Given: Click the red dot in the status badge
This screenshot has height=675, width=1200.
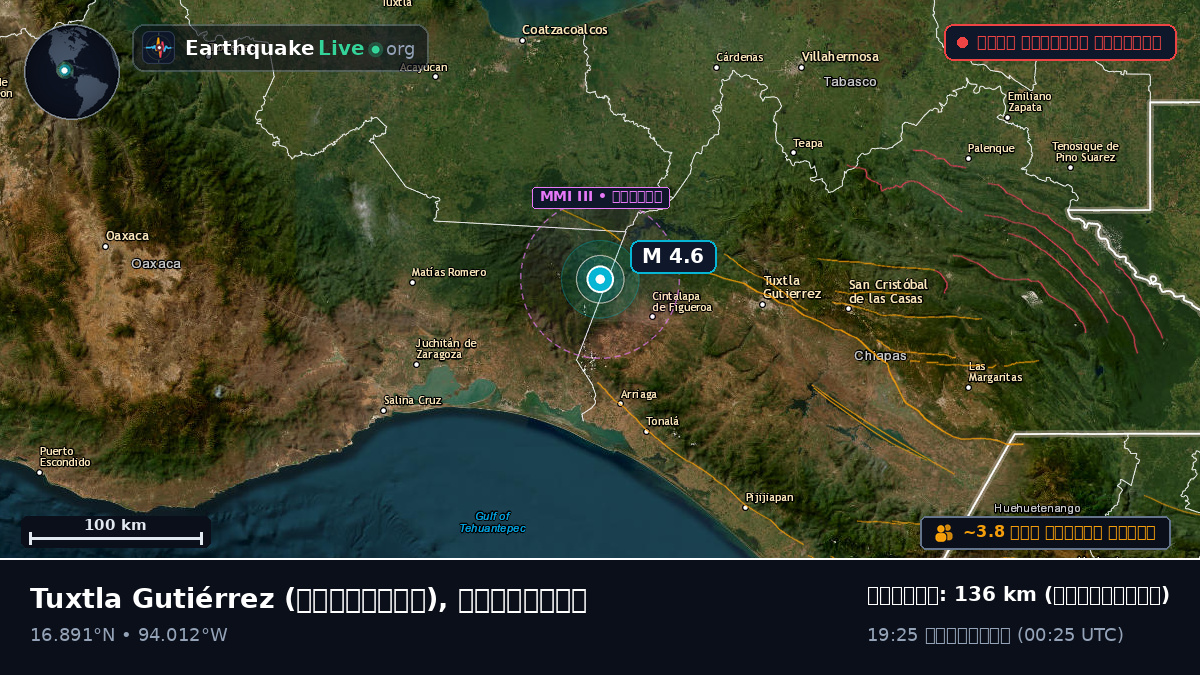Looking at the screenshot, I should (962, 42).
